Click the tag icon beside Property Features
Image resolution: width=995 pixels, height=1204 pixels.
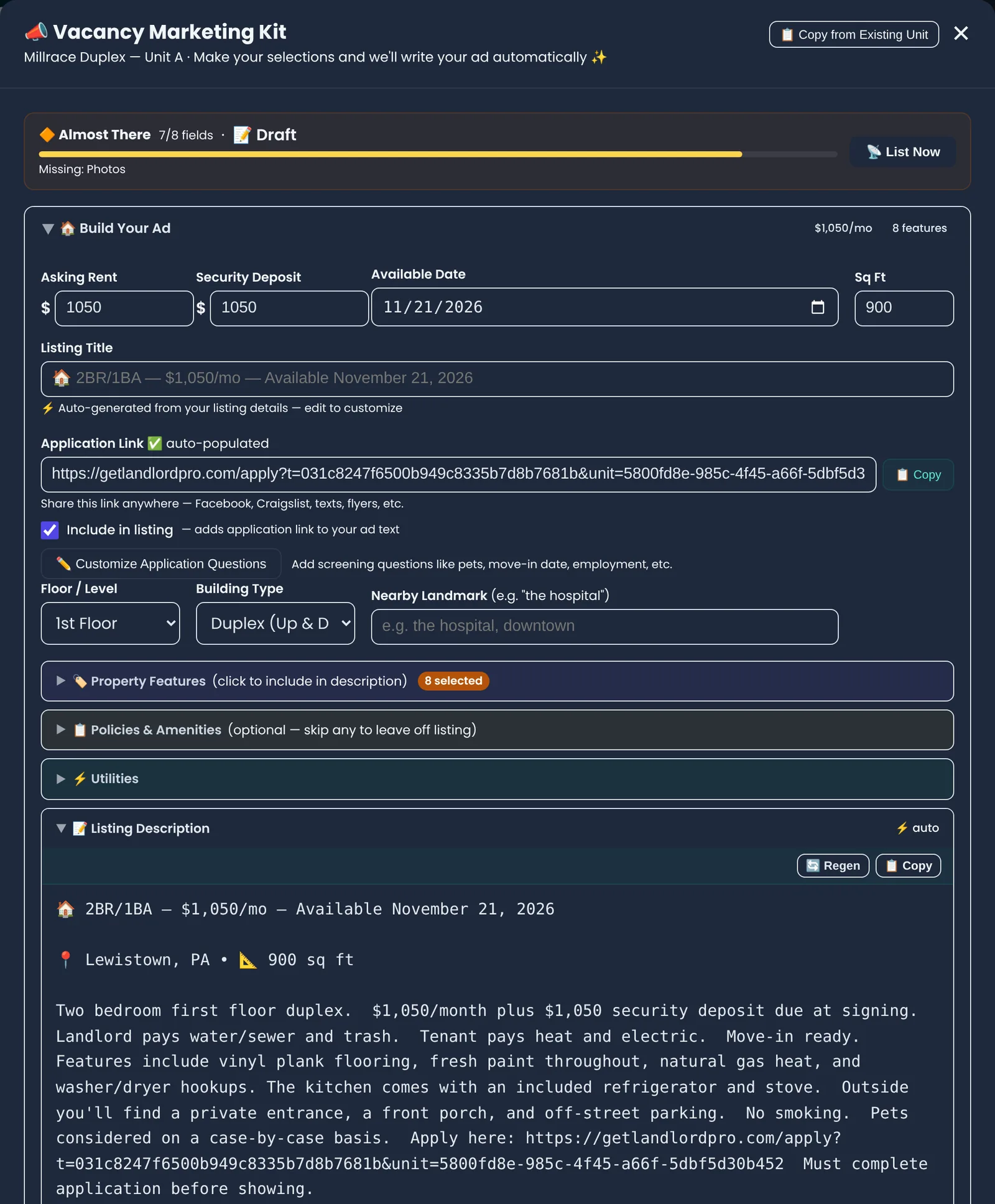coord(80,682)
